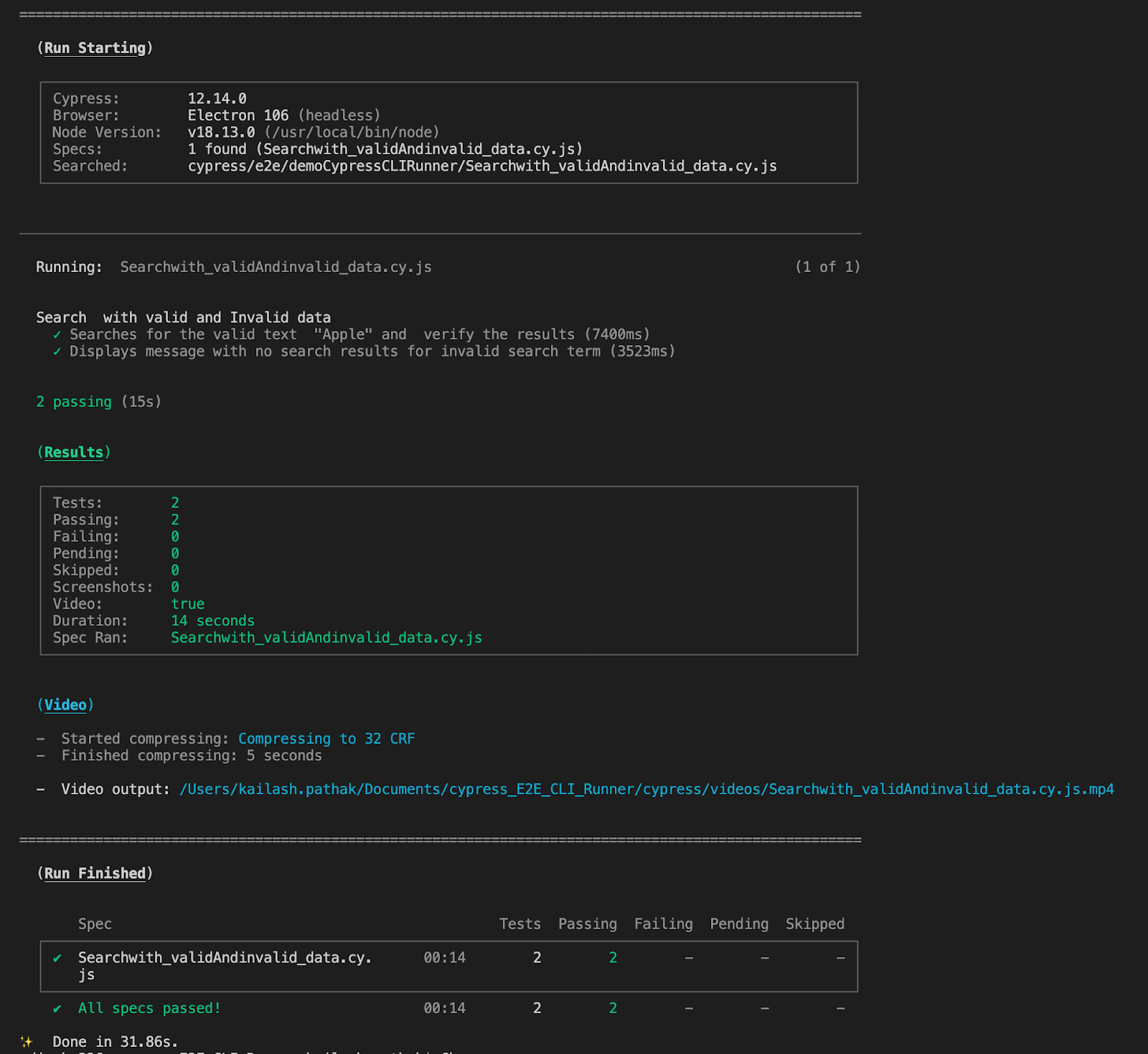The width and height of the screenshot is (1148, 1054).
Task: Click the "14 seconds" Duration value
Action: [x=212, y=621]
